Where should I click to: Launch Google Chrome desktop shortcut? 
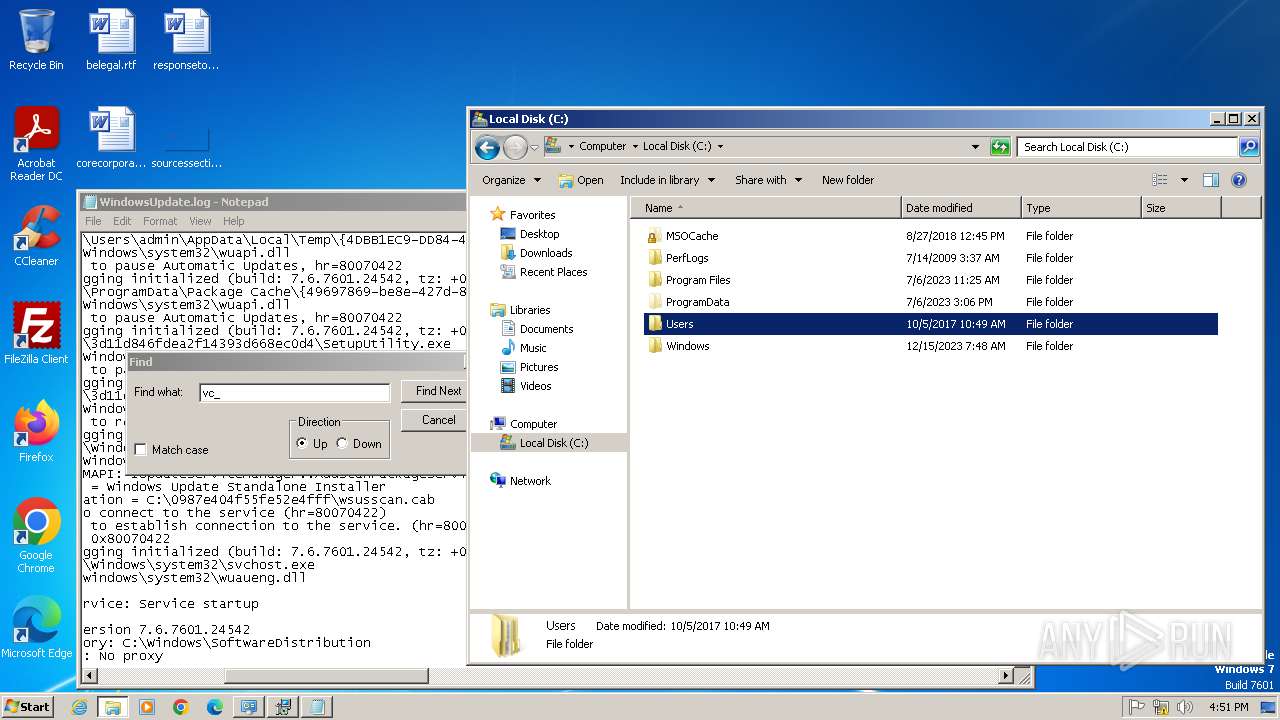point(36,536)
